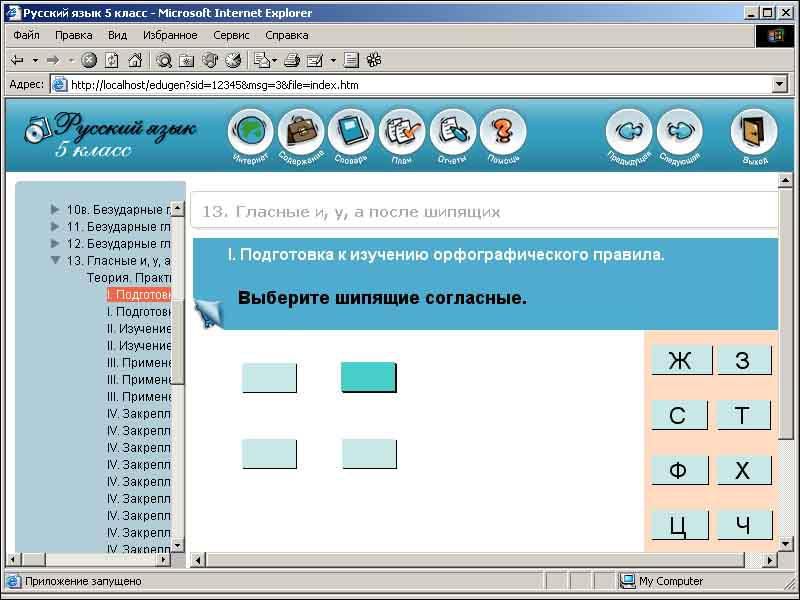
Task: Select the letter Х tile
Action: 743,470
